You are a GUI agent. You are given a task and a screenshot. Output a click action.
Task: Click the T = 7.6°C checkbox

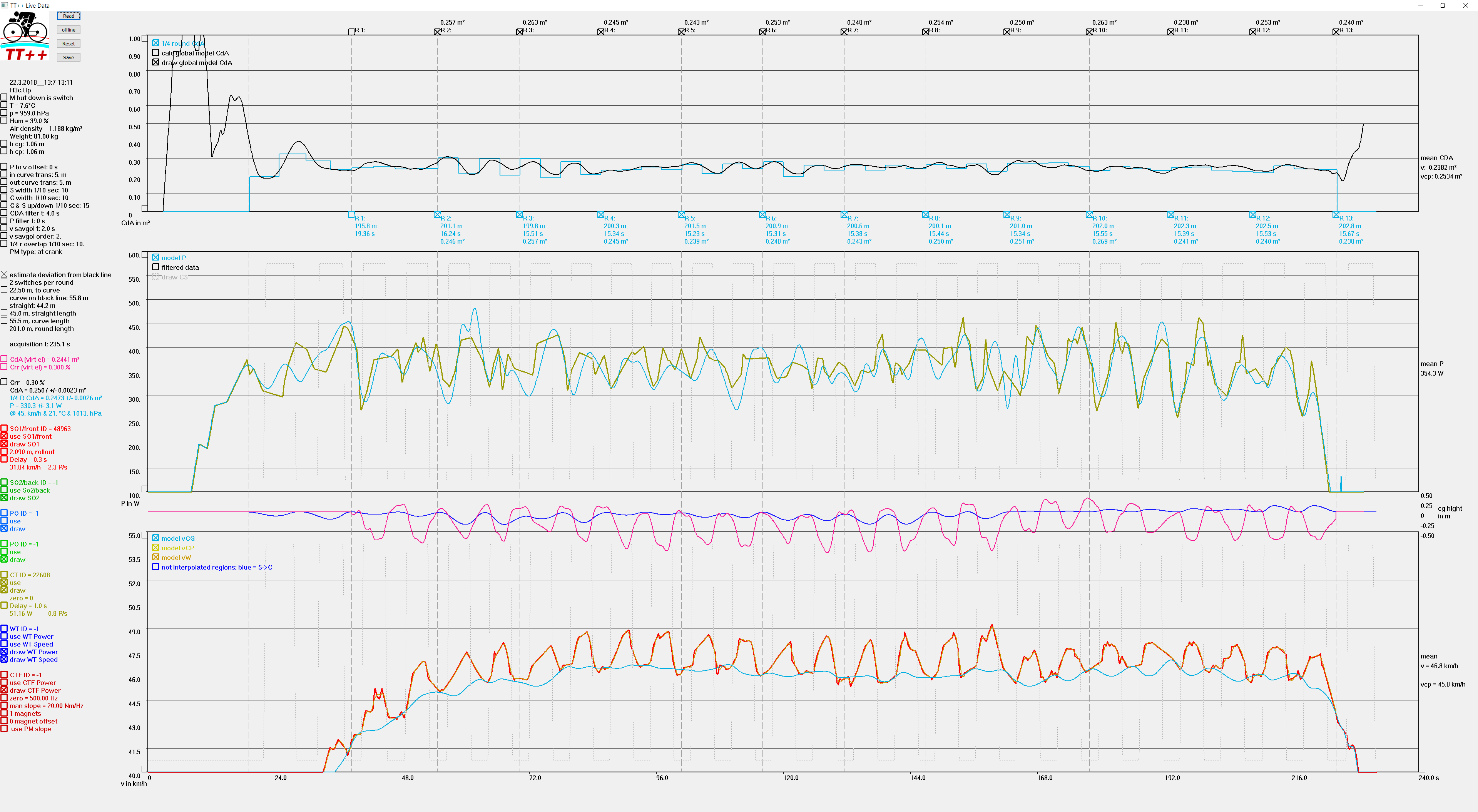tap(4, 105)
